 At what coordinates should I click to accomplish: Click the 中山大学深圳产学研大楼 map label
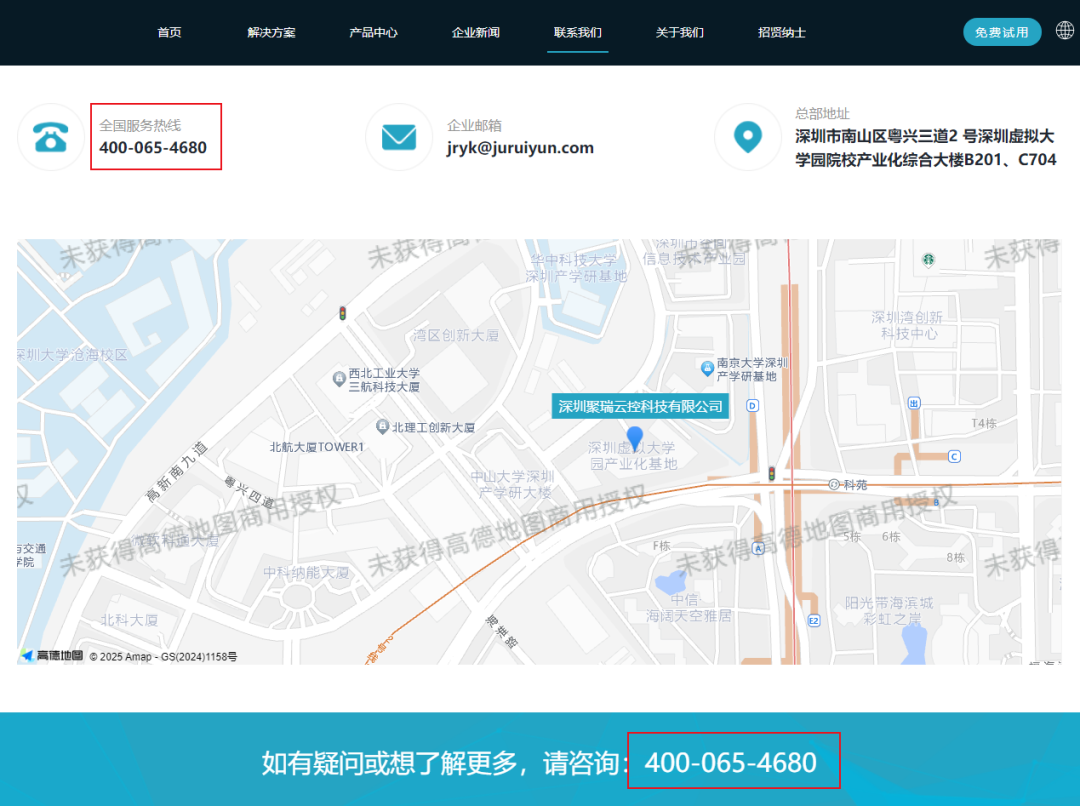513,484
